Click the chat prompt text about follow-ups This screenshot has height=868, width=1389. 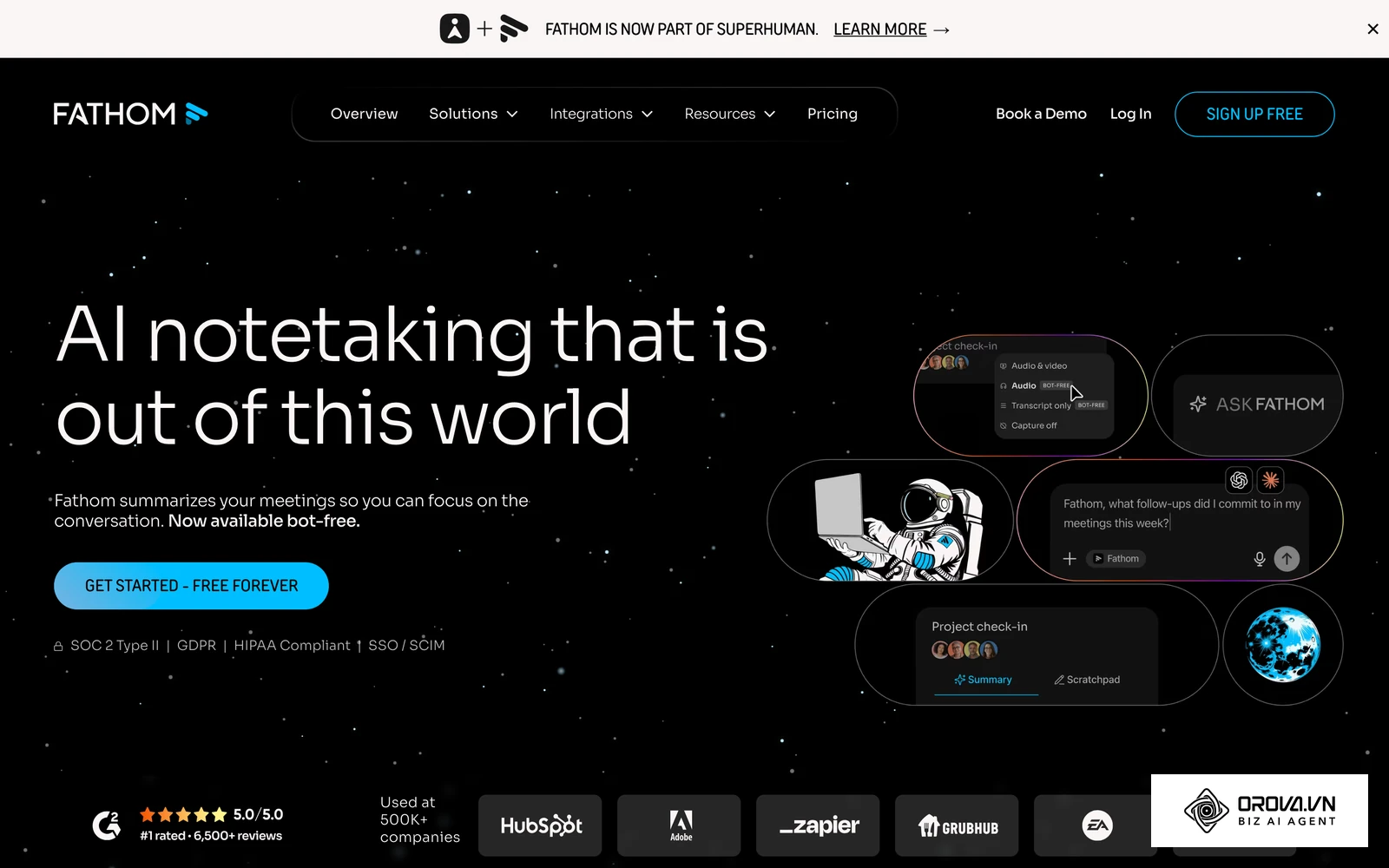pyautogui.click(x=1182, y=513)
